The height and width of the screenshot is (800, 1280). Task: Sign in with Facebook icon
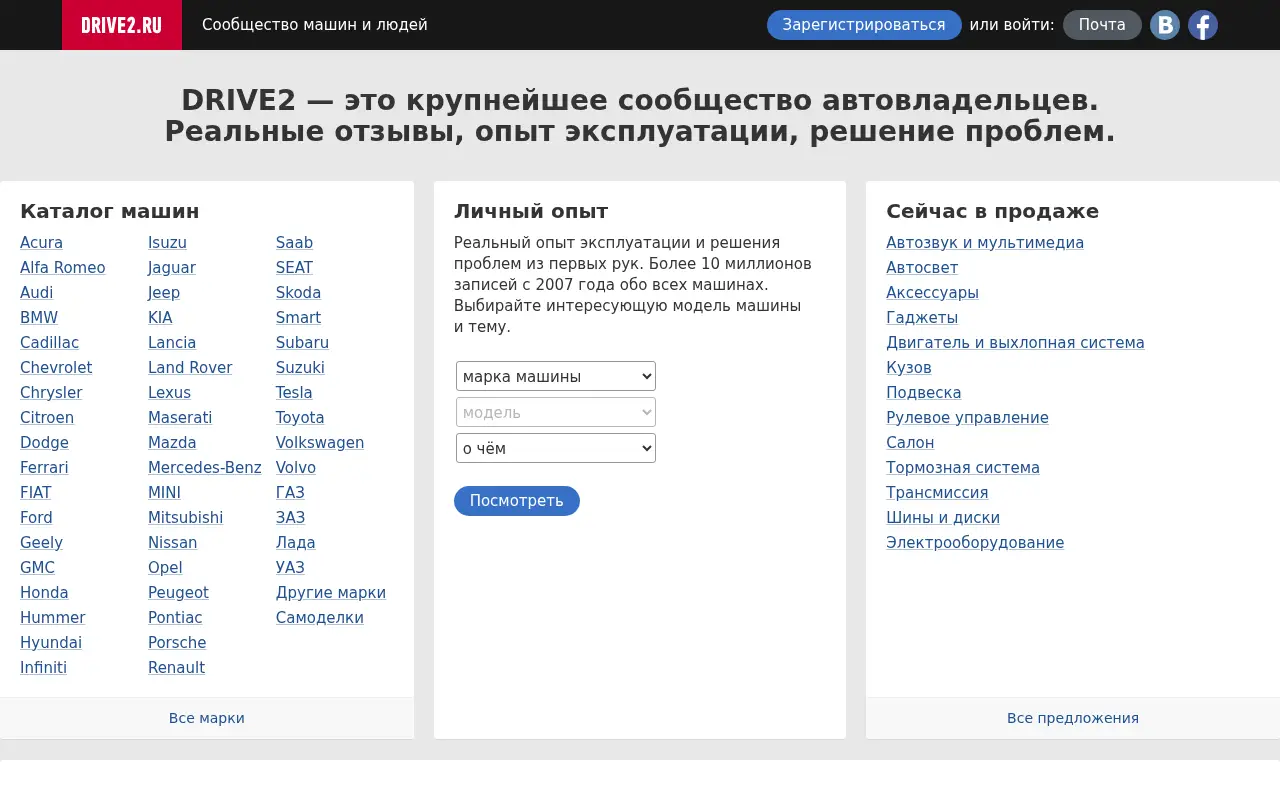pos(1203,25)
